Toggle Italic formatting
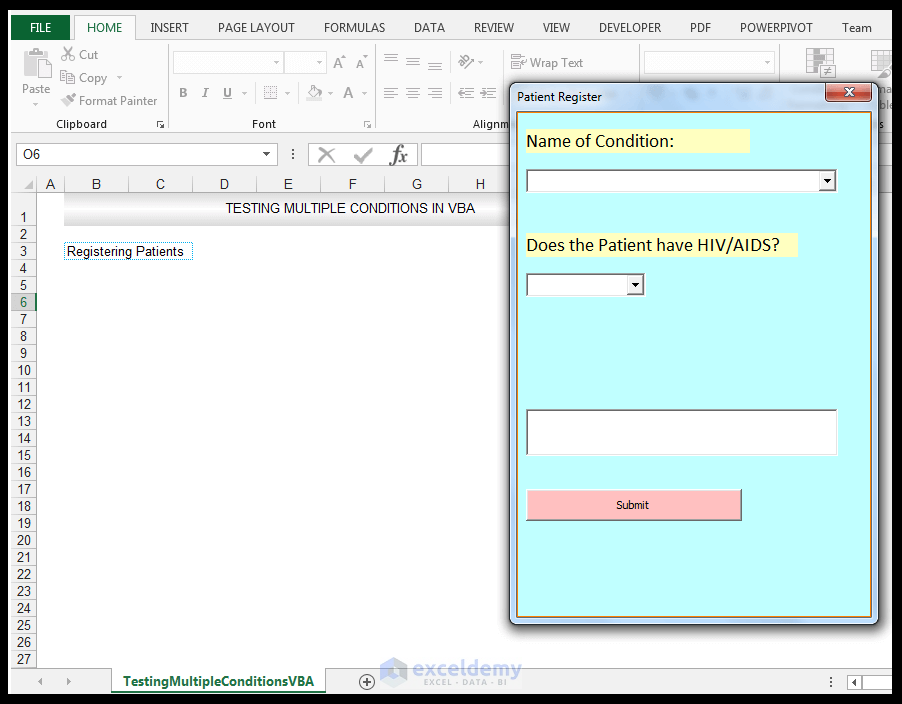Viewport: 902px width, 704px height. point(205,93)
